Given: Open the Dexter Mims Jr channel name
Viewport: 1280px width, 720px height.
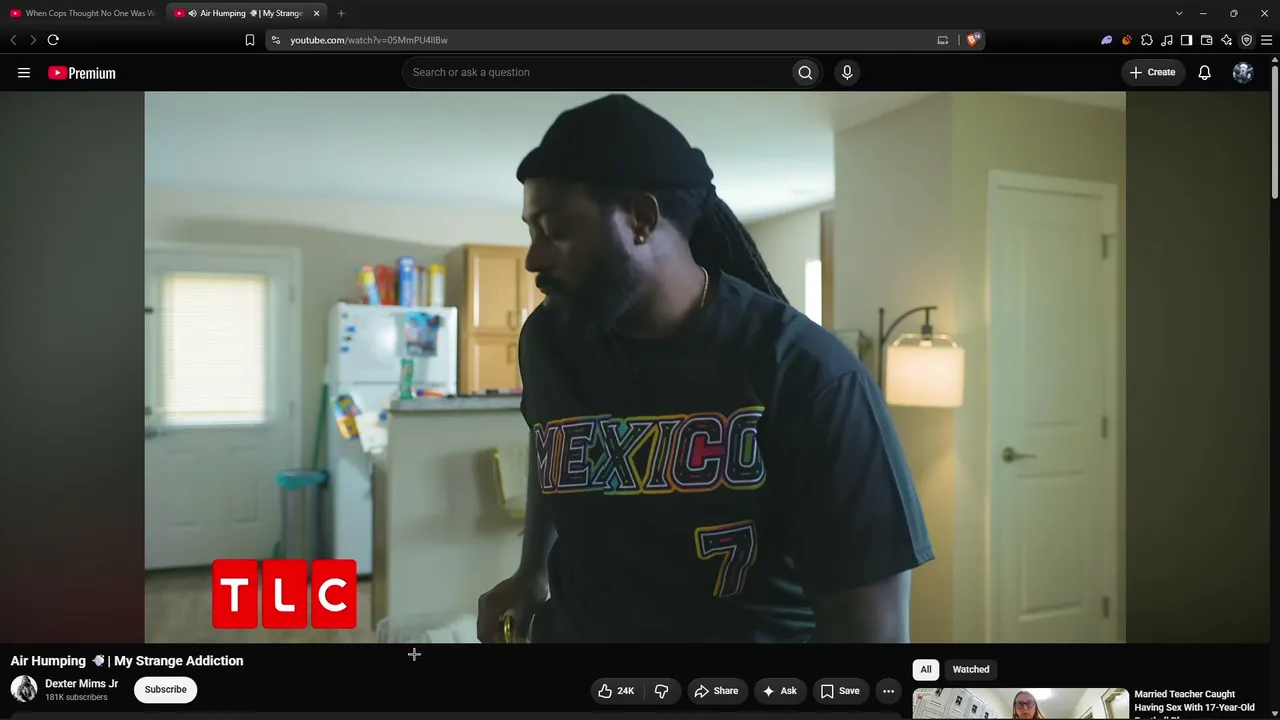Looking at the screenshot, I should pyautogui.click(x=82, y=684).
